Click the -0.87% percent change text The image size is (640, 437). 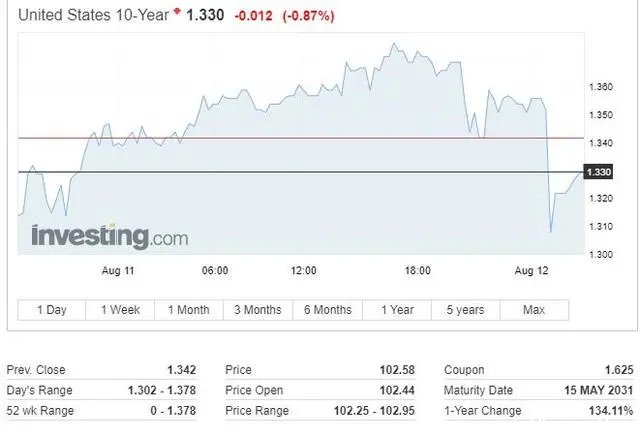(309, 16)
